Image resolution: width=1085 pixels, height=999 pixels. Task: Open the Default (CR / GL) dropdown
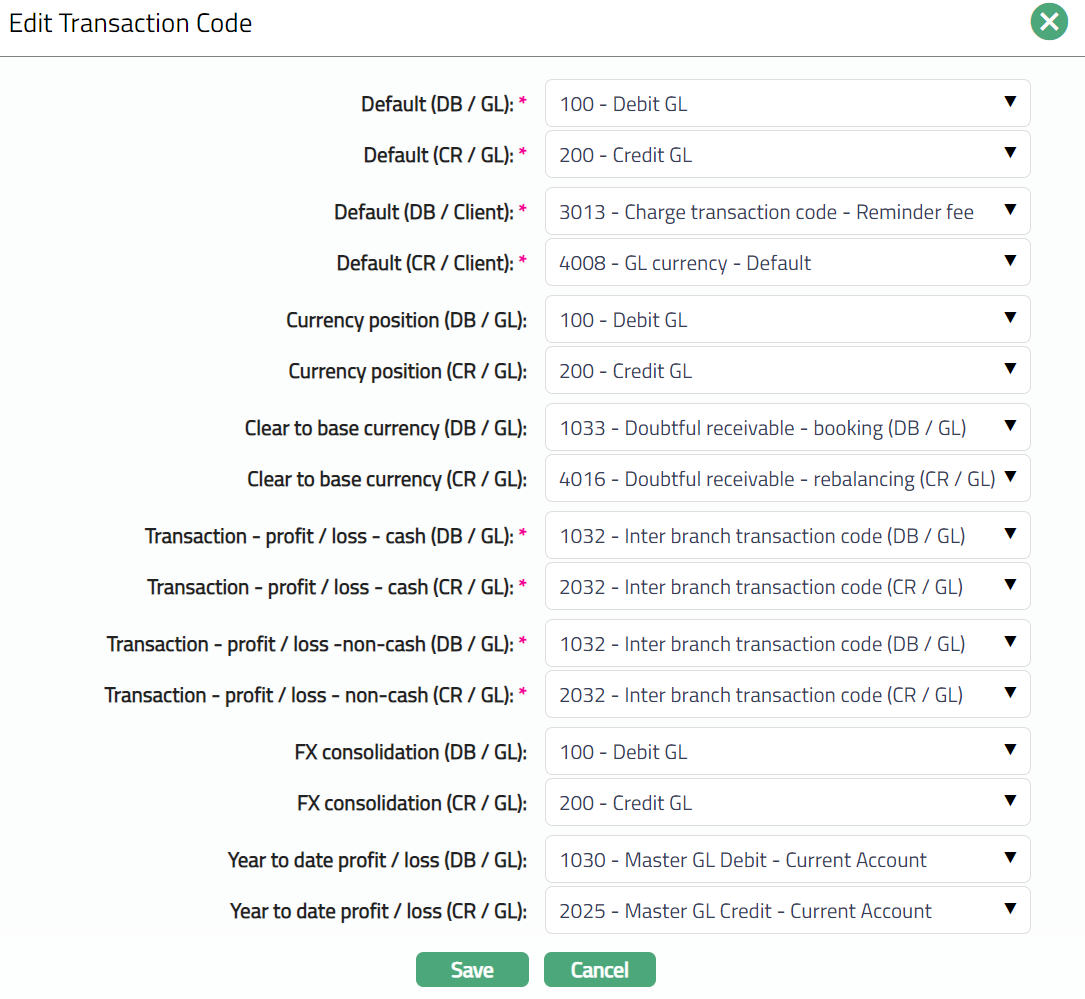pos(787,155)
